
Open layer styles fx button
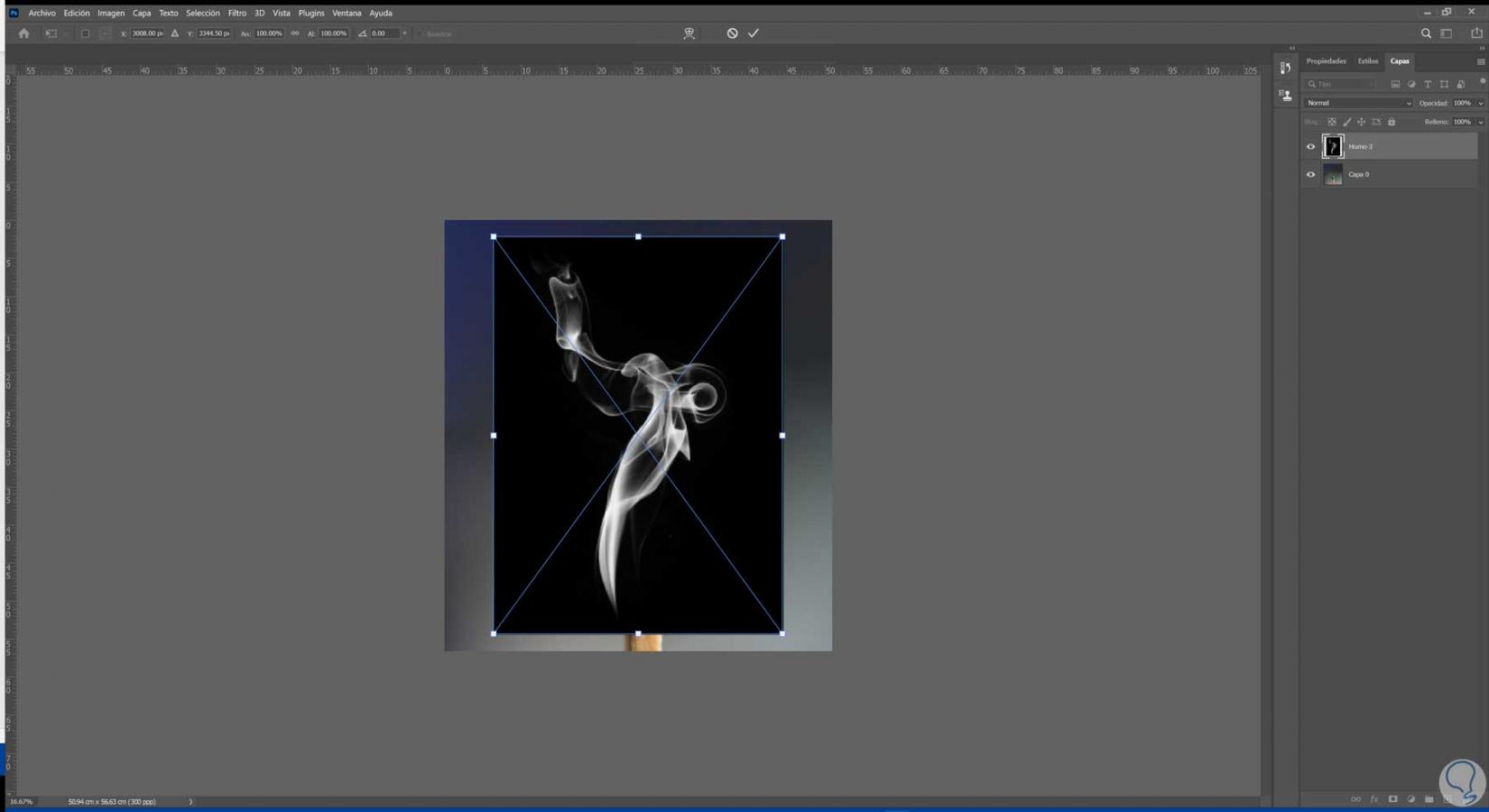pyautogui.click(x=1374, y=799)
